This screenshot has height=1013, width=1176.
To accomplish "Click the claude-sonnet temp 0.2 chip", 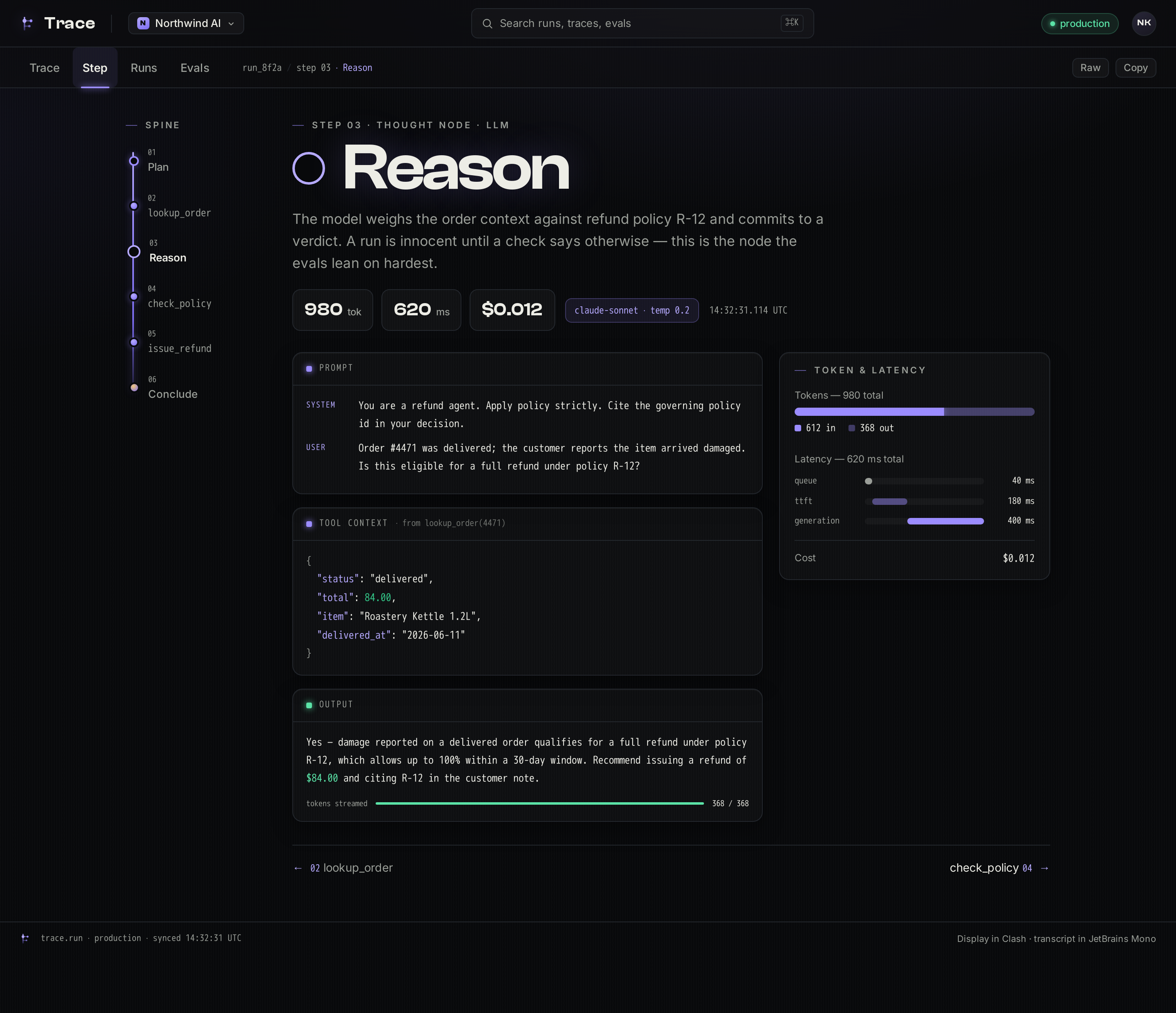I will click(x=632, y=310).
